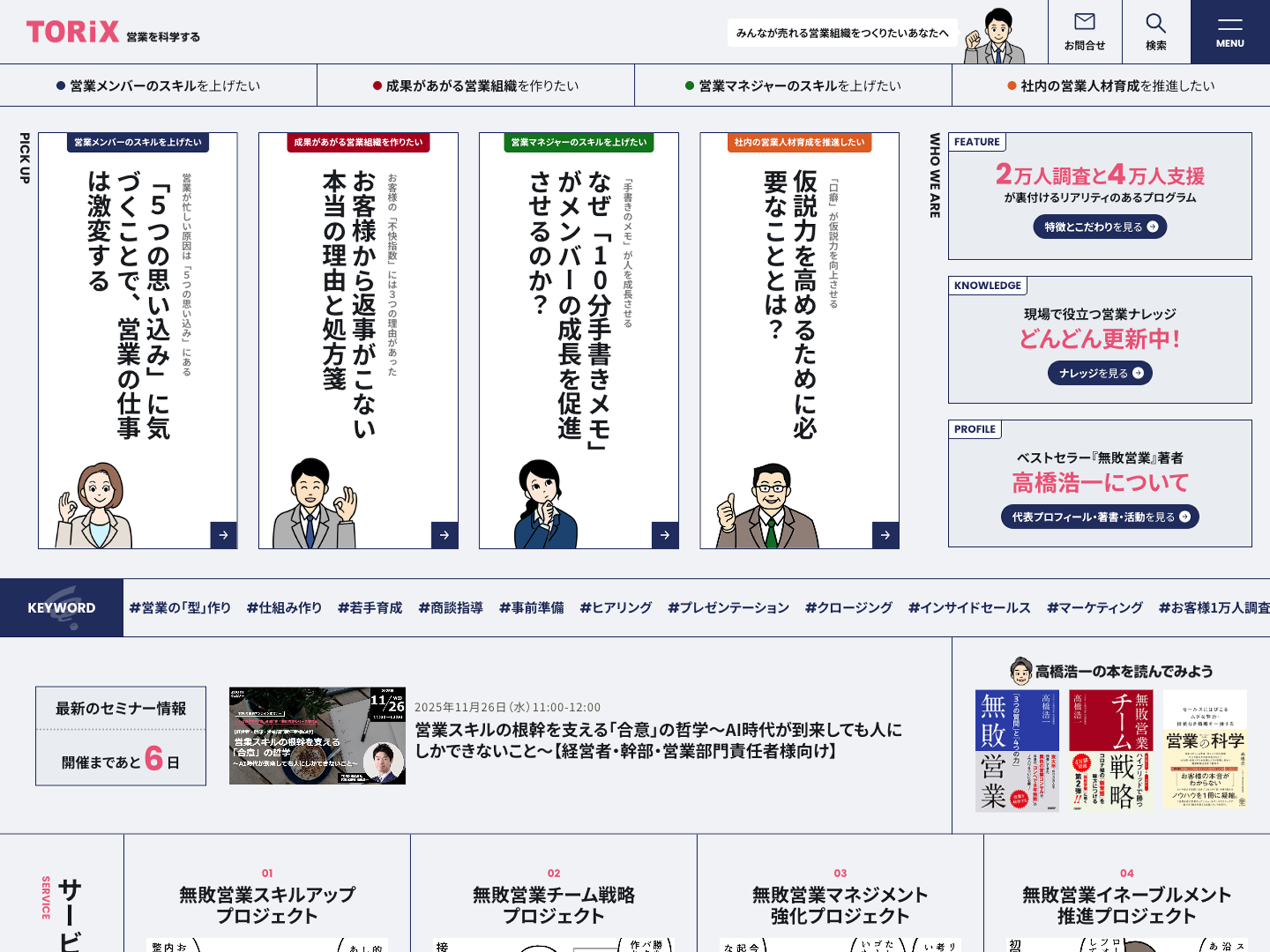
Task: Click #クロージング keyword tag
Action: pyautogui.click(x=848, y=608)
